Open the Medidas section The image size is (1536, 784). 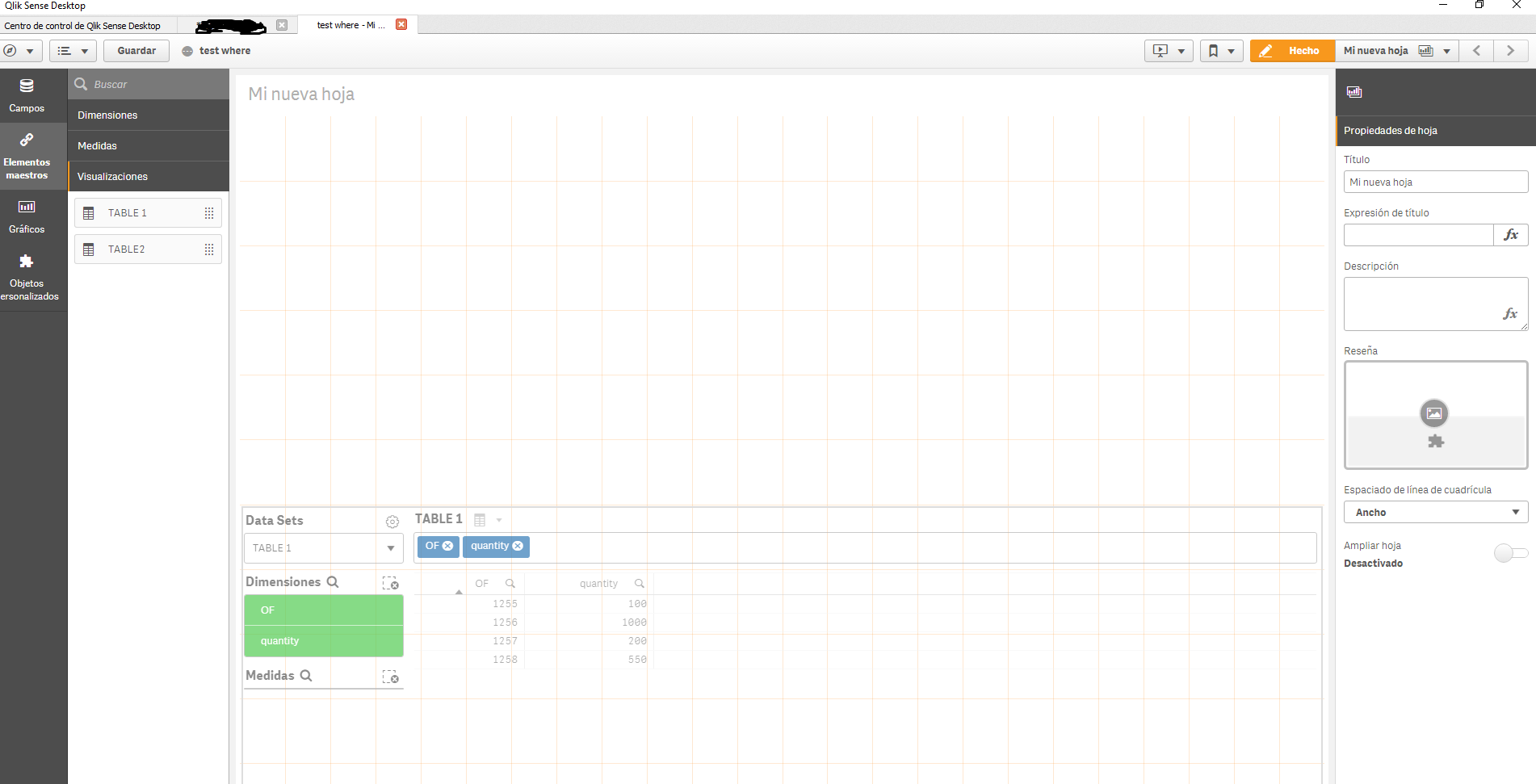[149, 146]
